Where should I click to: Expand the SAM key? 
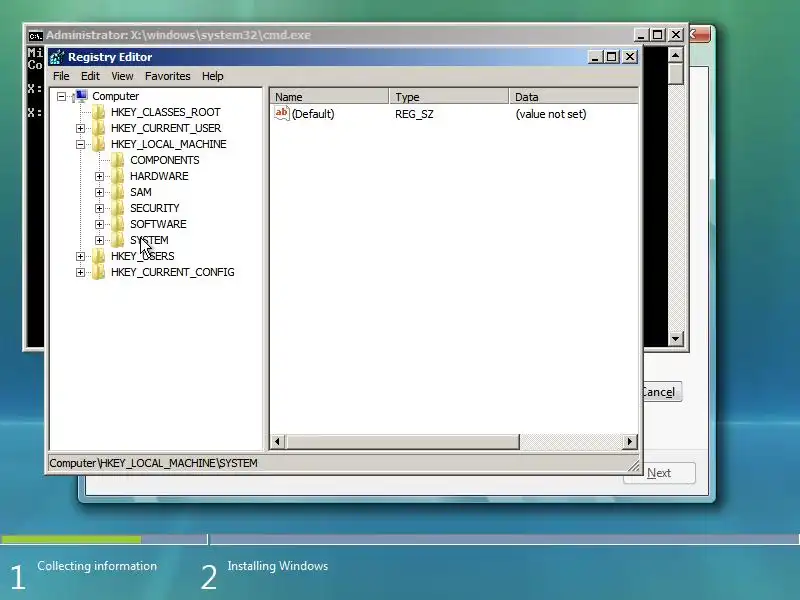point(99,192)
